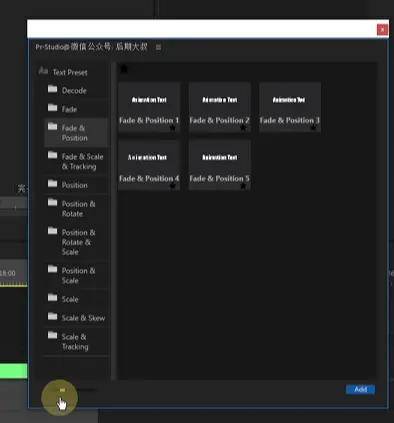Select the Fade & Position folder
394x423 pixels.
(76, 133)
